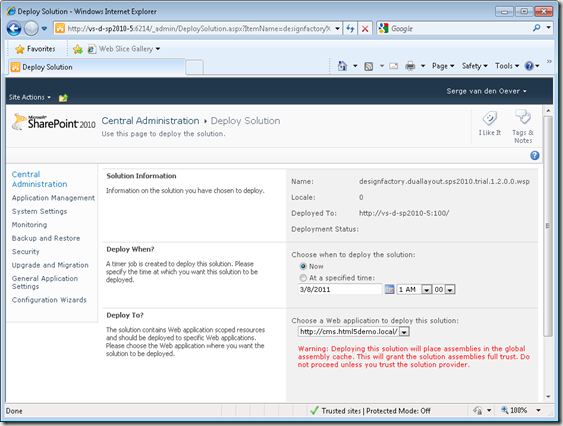Open Tags & Notes icon
This screenshot has height=426, width=563.
(523, 117)
